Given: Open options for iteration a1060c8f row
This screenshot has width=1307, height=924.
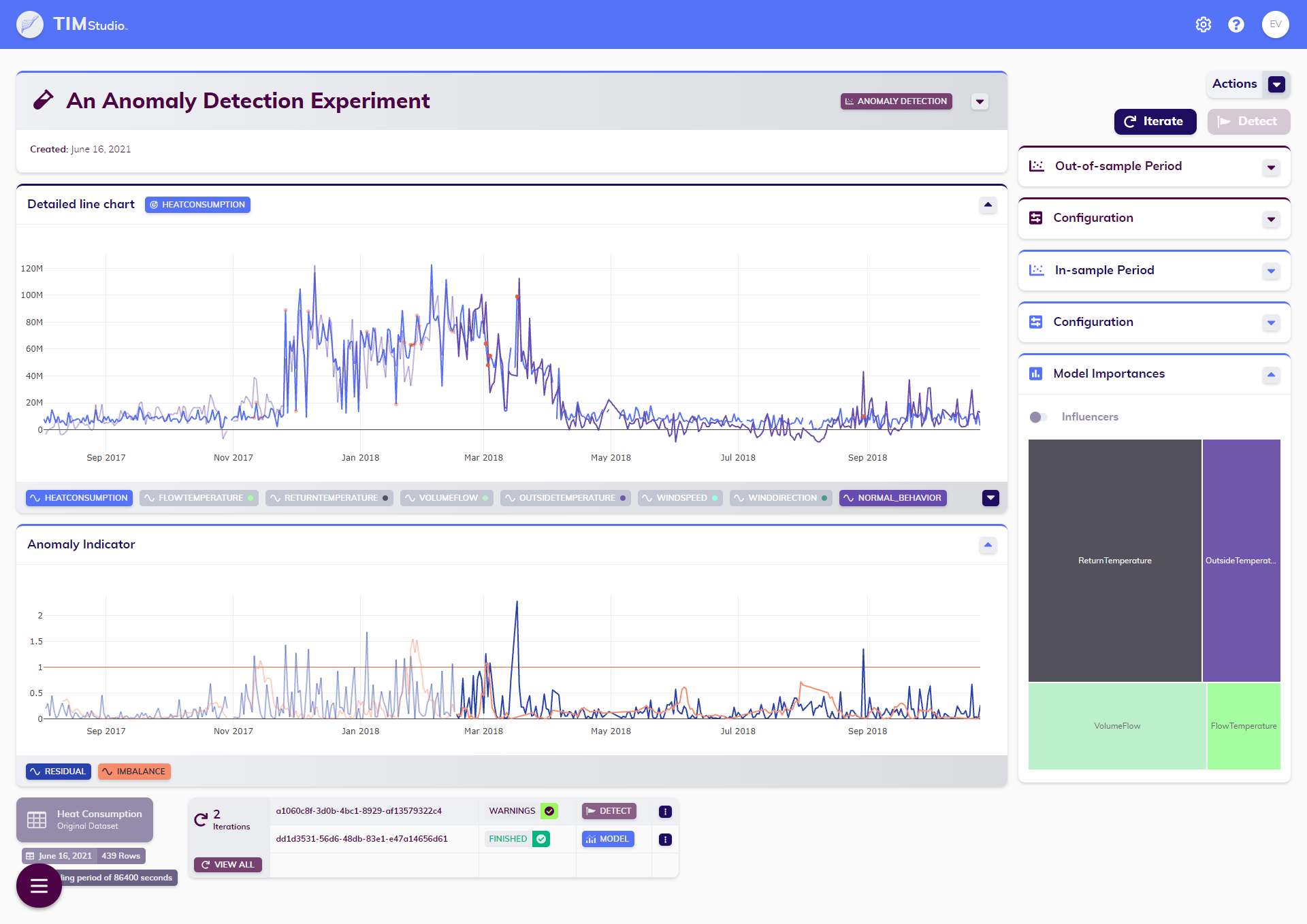Looking at the screenshot, I should point(665,811).
